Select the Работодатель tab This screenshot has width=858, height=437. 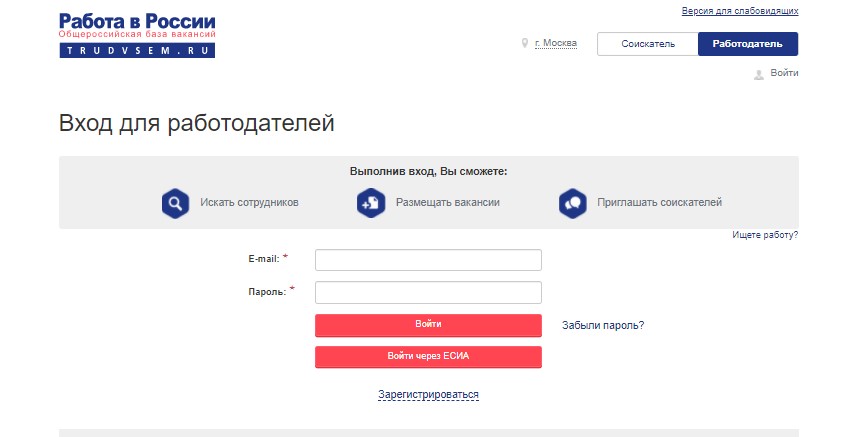tap(748, 44)
